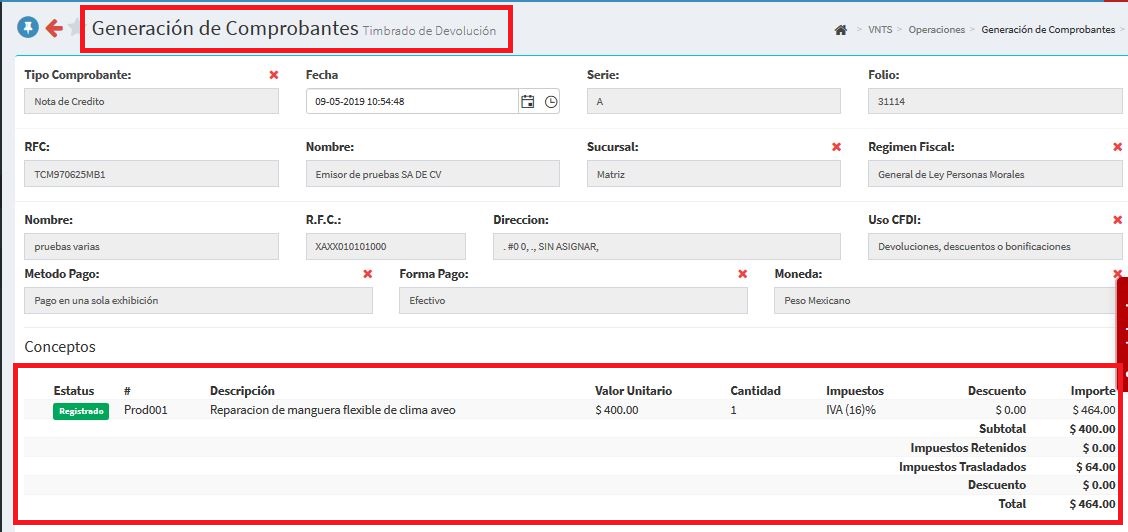Image resolution: width=1128 pixels, height=532 pixels.
Task: Click the blue pin icon
Action: (x=28, y=28)
